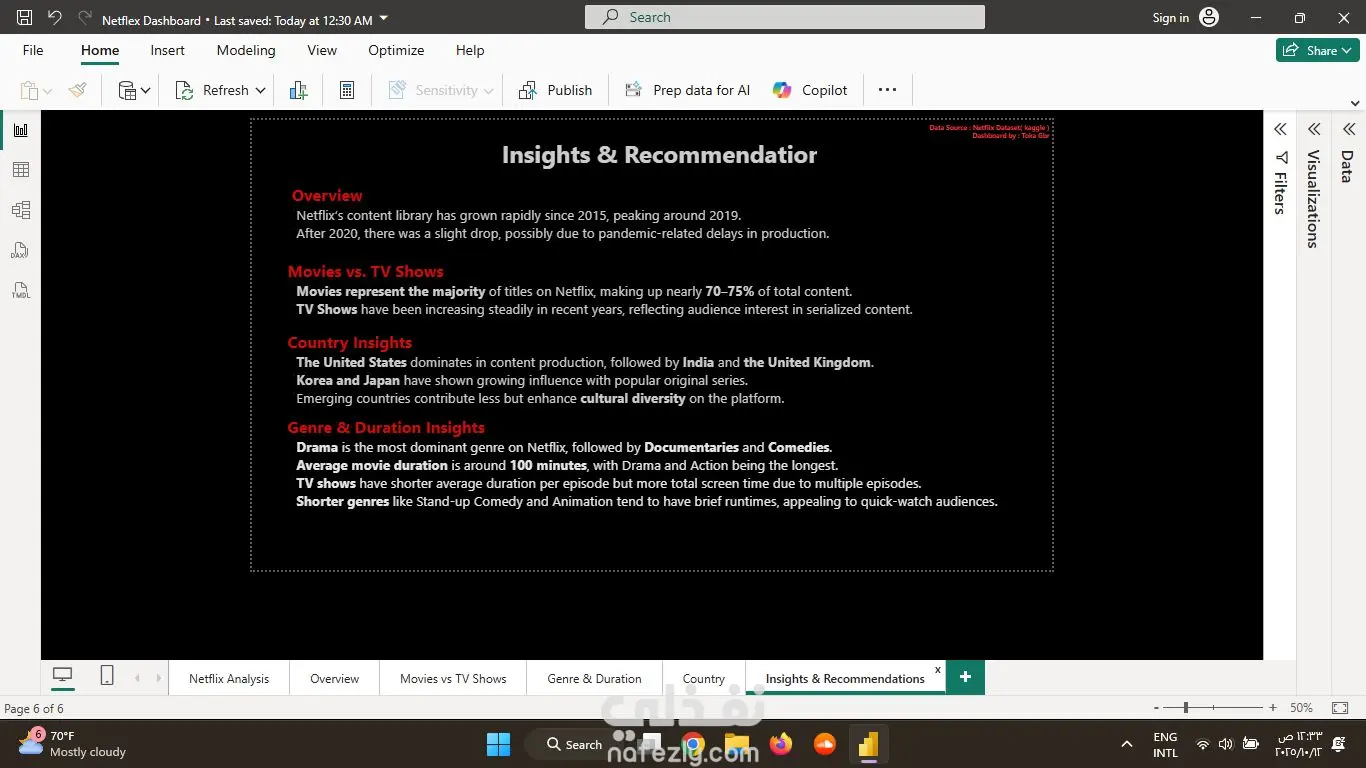
Task: Switch to Table view in the left sidebar
Action: point(20,170)
